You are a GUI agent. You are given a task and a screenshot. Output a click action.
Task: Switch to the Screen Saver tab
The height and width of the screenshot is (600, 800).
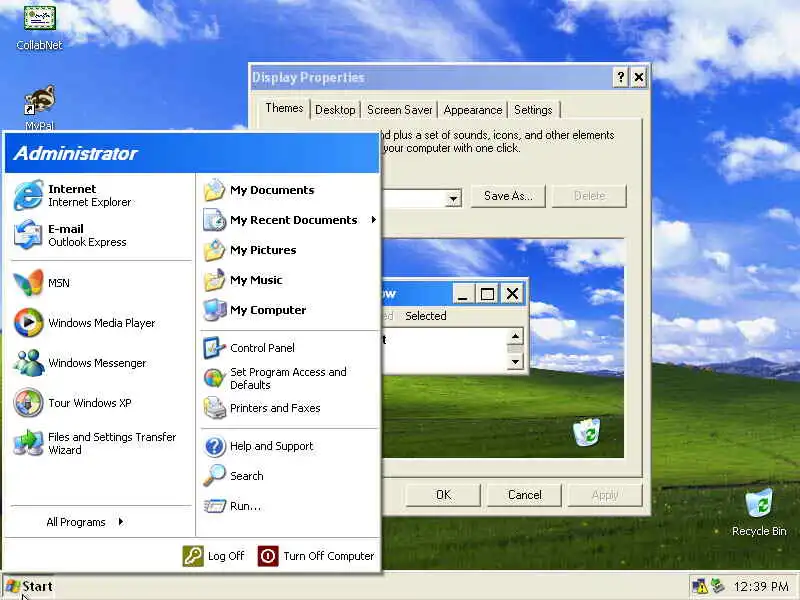point(399,110)
